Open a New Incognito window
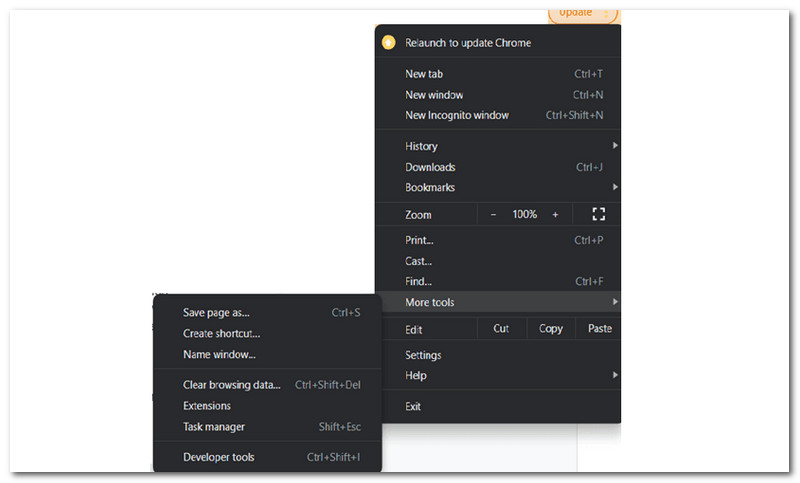Image resolution: width=800 pixels, height=483 pixels. [x=456, y=115]
